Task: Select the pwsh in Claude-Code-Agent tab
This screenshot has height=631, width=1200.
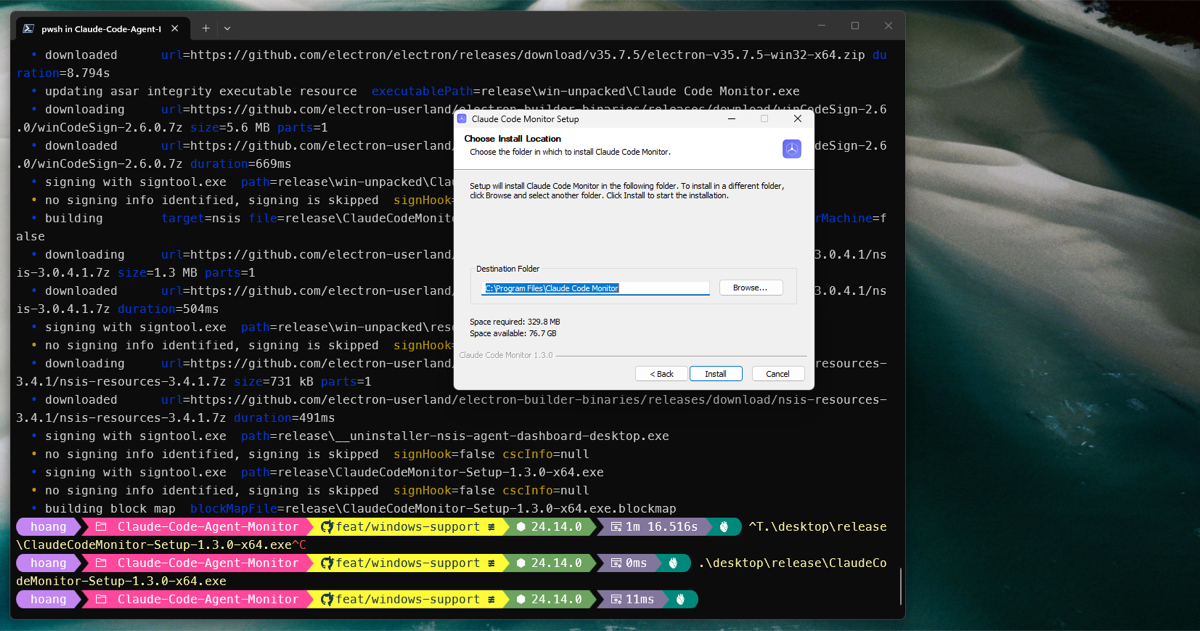Action: (x=101, y=28)
